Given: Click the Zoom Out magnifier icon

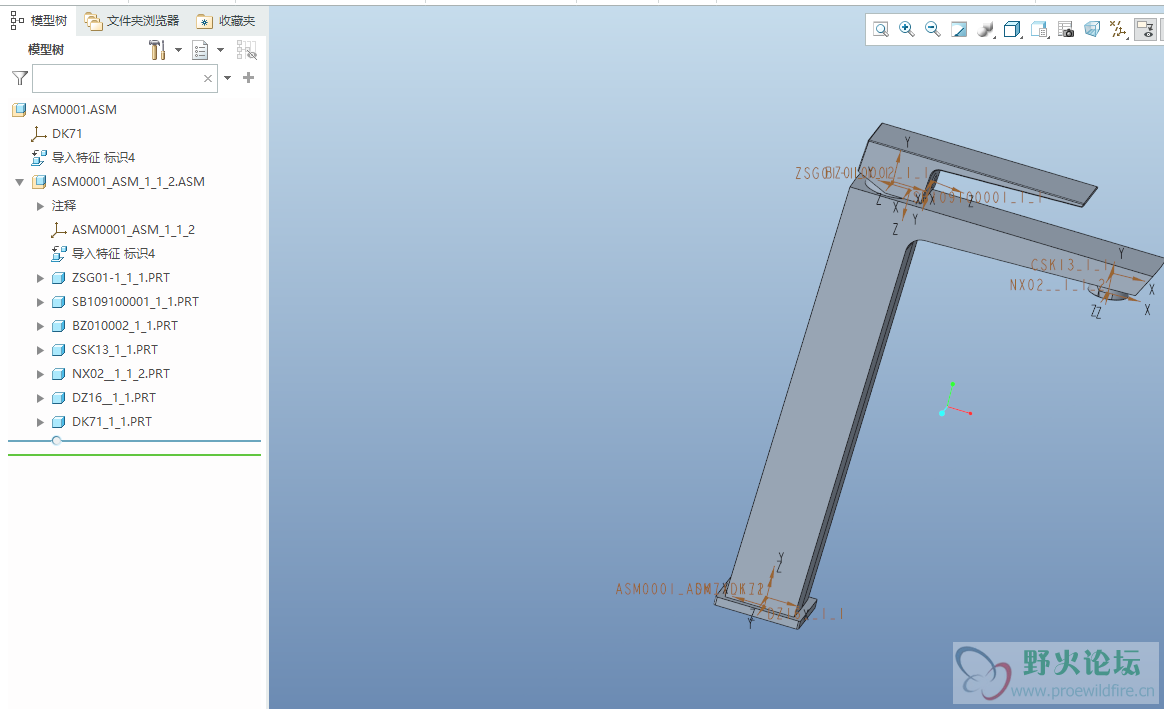Looking at the screenshot, I should (932, 30).
